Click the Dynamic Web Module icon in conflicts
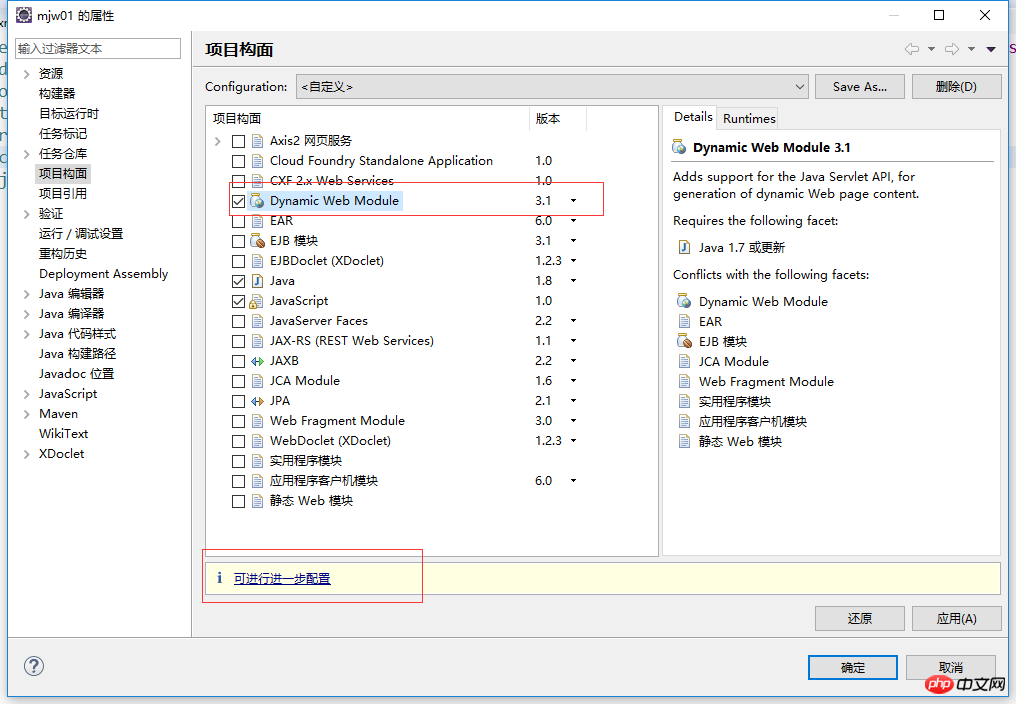Viewport: 1016px width, 704px height. (x=684, y=301)
